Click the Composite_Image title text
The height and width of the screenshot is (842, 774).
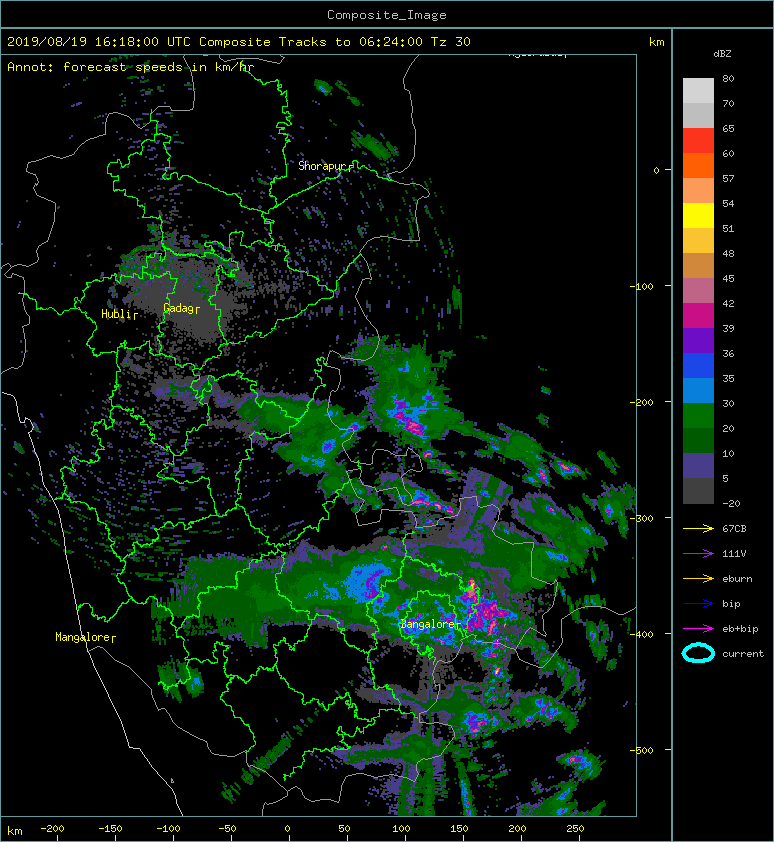[387, 15]
